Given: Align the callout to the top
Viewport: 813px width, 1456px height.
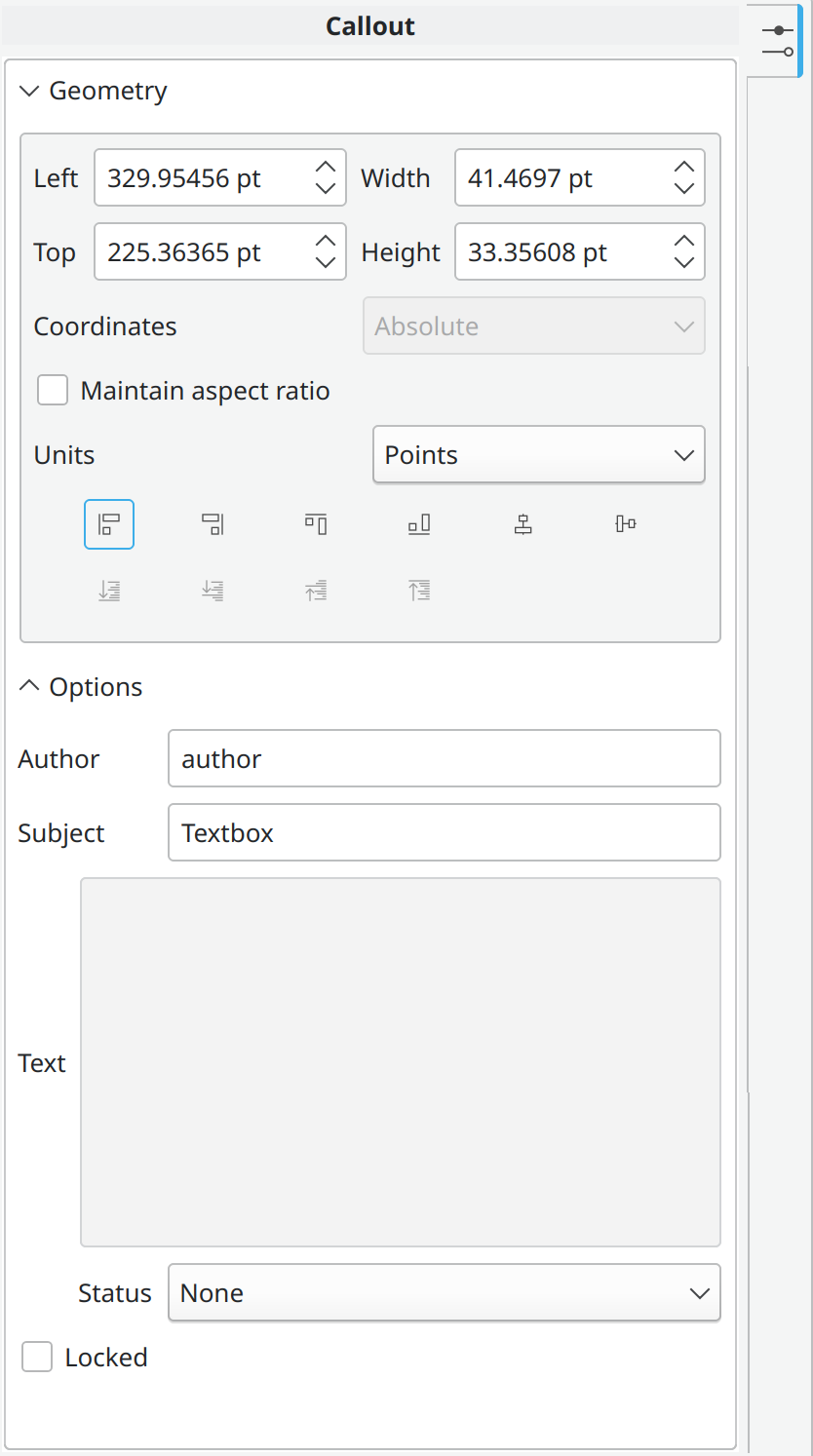Looking at the screenshot, I should [x=315, y=523].
